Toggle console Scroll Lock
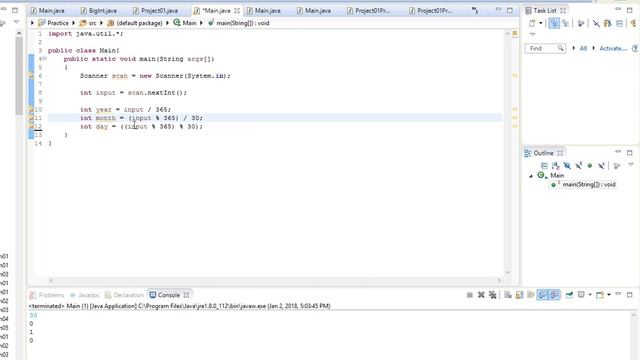The height and width of the screenshot is (360, 640). coord(519,295)
